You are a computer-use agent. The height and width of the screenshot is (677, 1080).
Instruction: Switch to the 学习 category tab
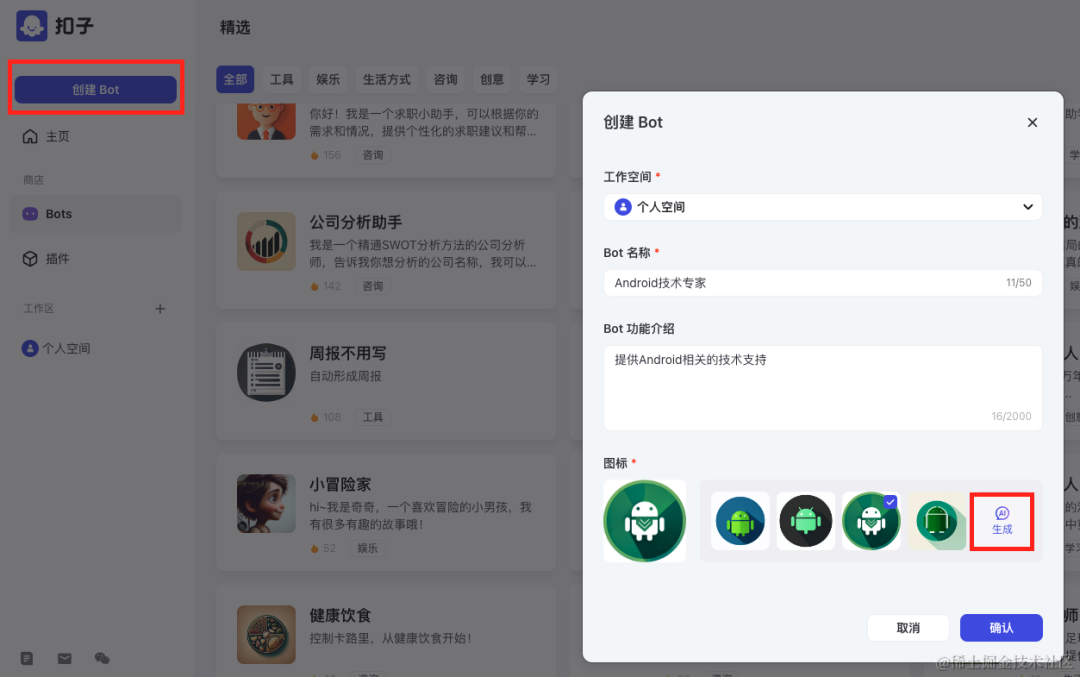tap(539, 80)
